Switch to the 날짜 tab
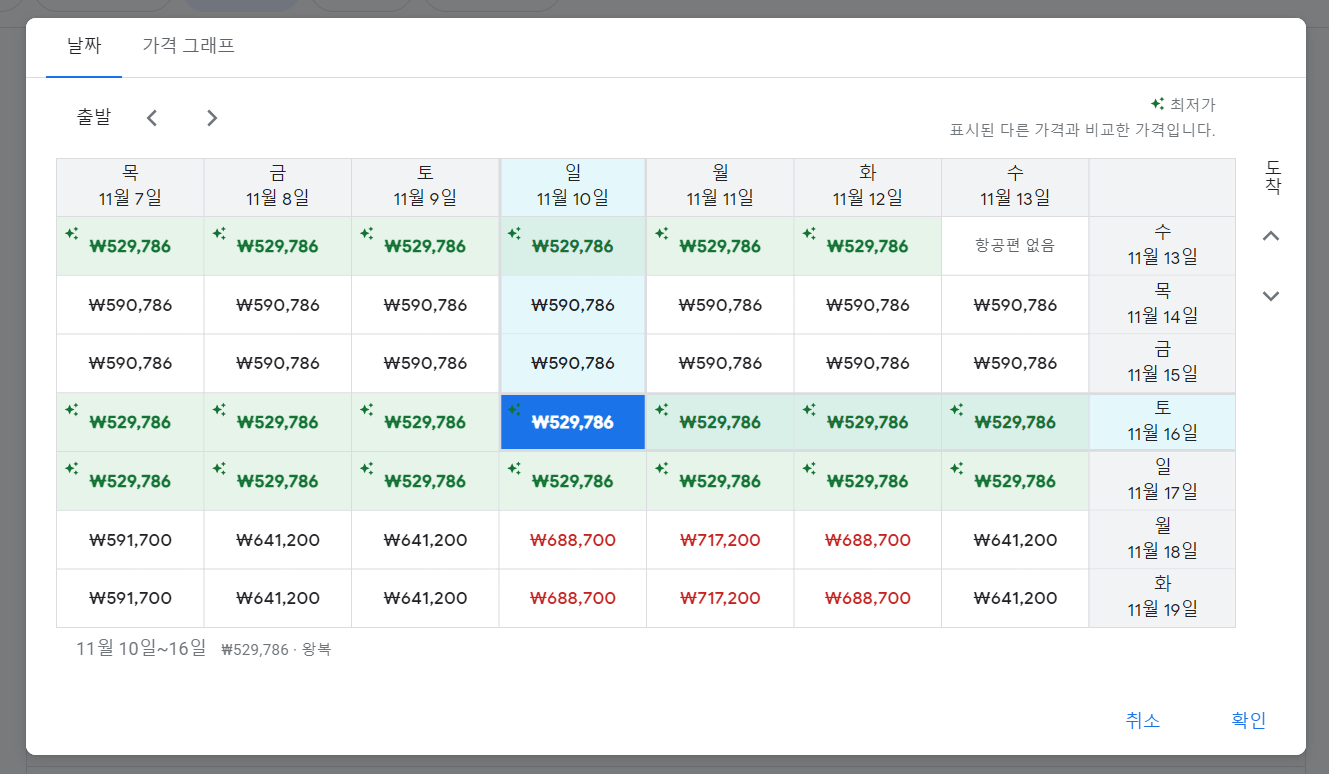The image size is (1329, 774). coord(84,46)
